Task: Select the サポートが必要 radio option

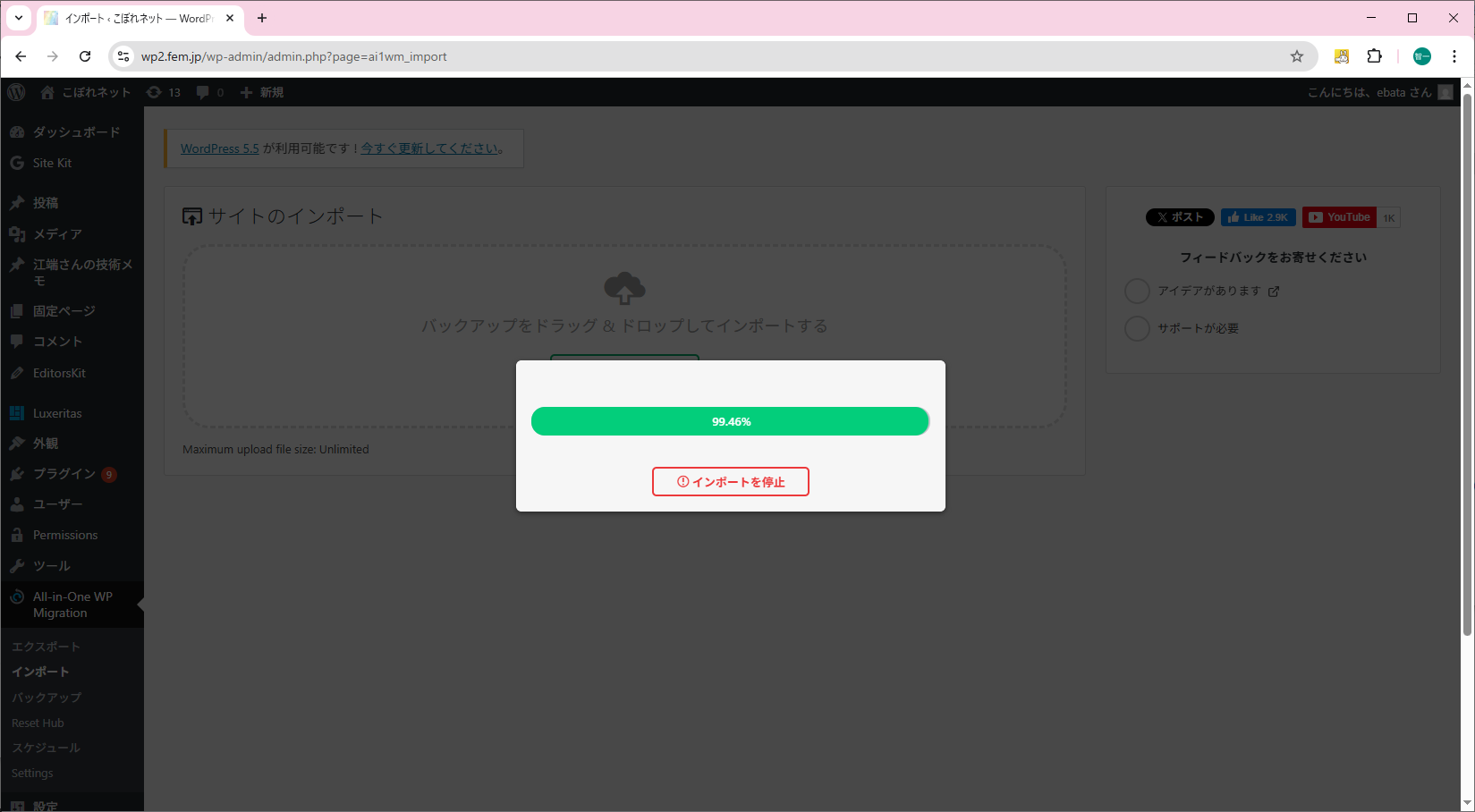Action: click(x=1137, y=328)
